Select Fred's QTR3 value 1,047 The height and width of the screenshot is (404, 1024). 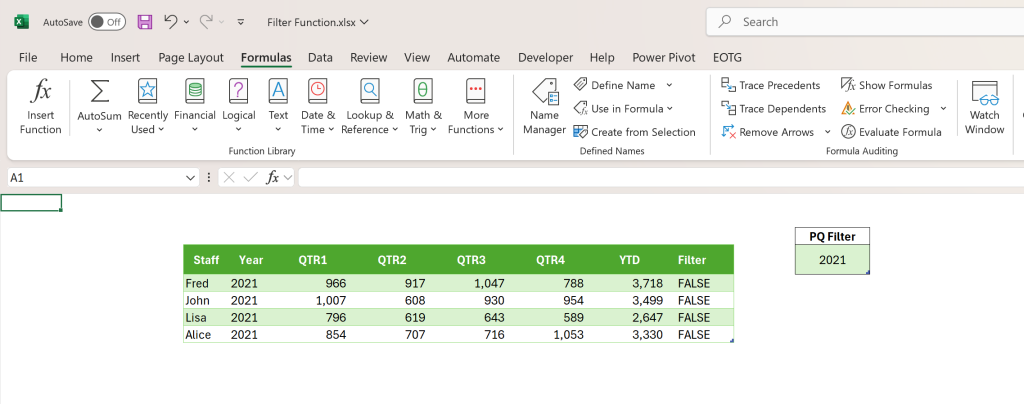471,283
